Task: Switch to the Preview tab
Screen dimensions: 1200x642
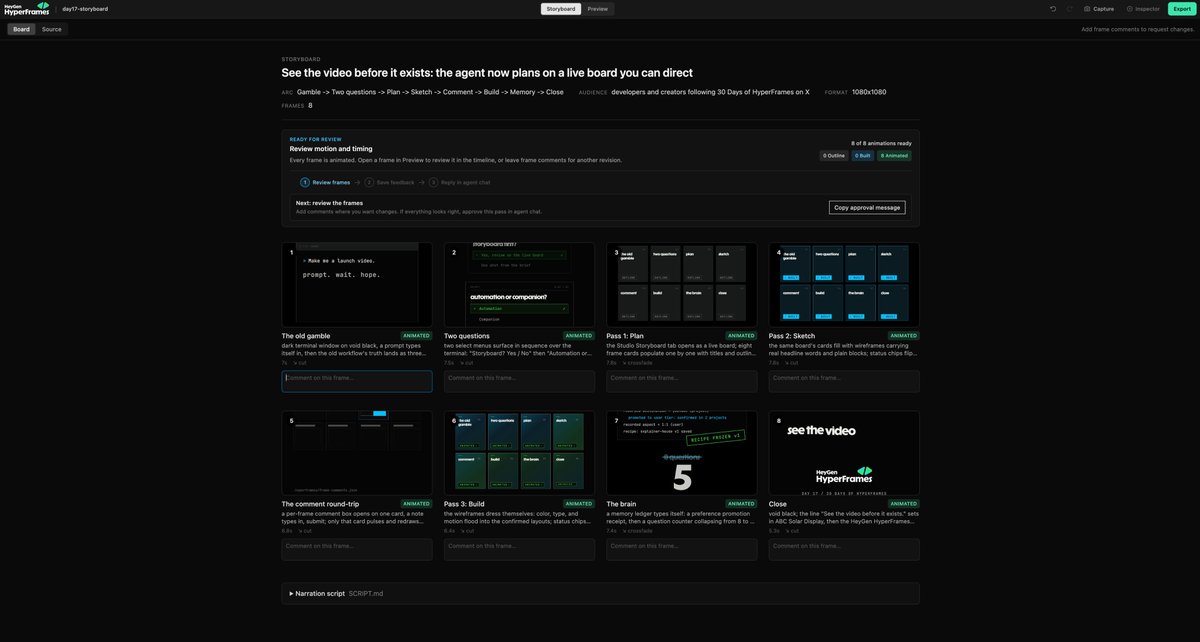Action: [x=597, y=9]
